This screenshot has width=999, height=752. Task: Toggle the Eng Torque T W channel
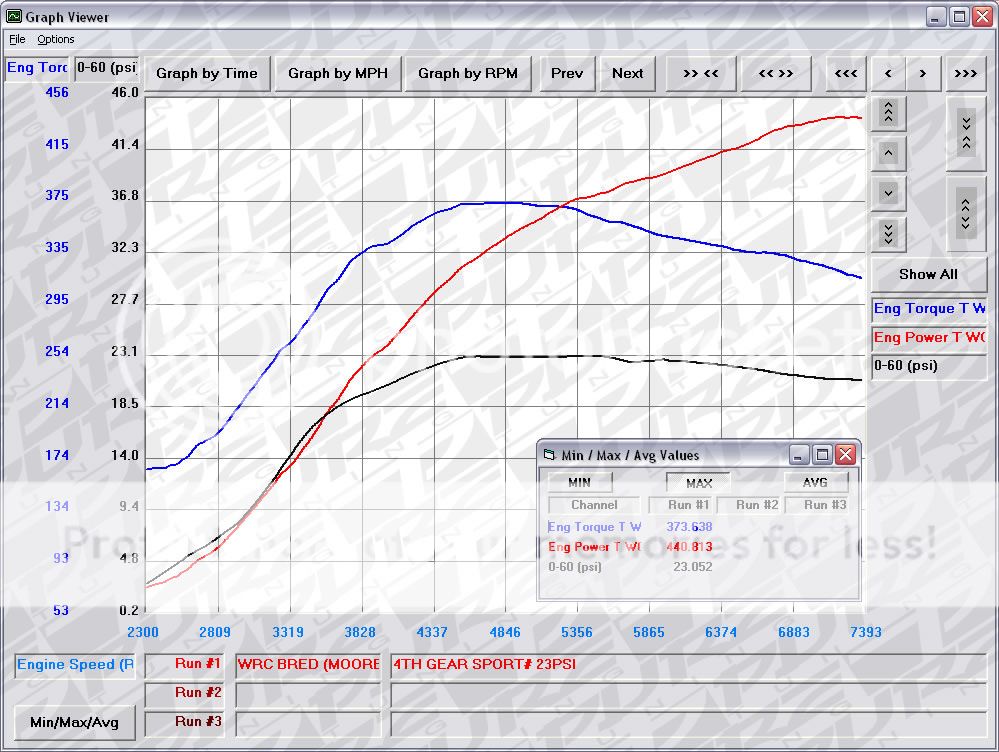(928, 309)
